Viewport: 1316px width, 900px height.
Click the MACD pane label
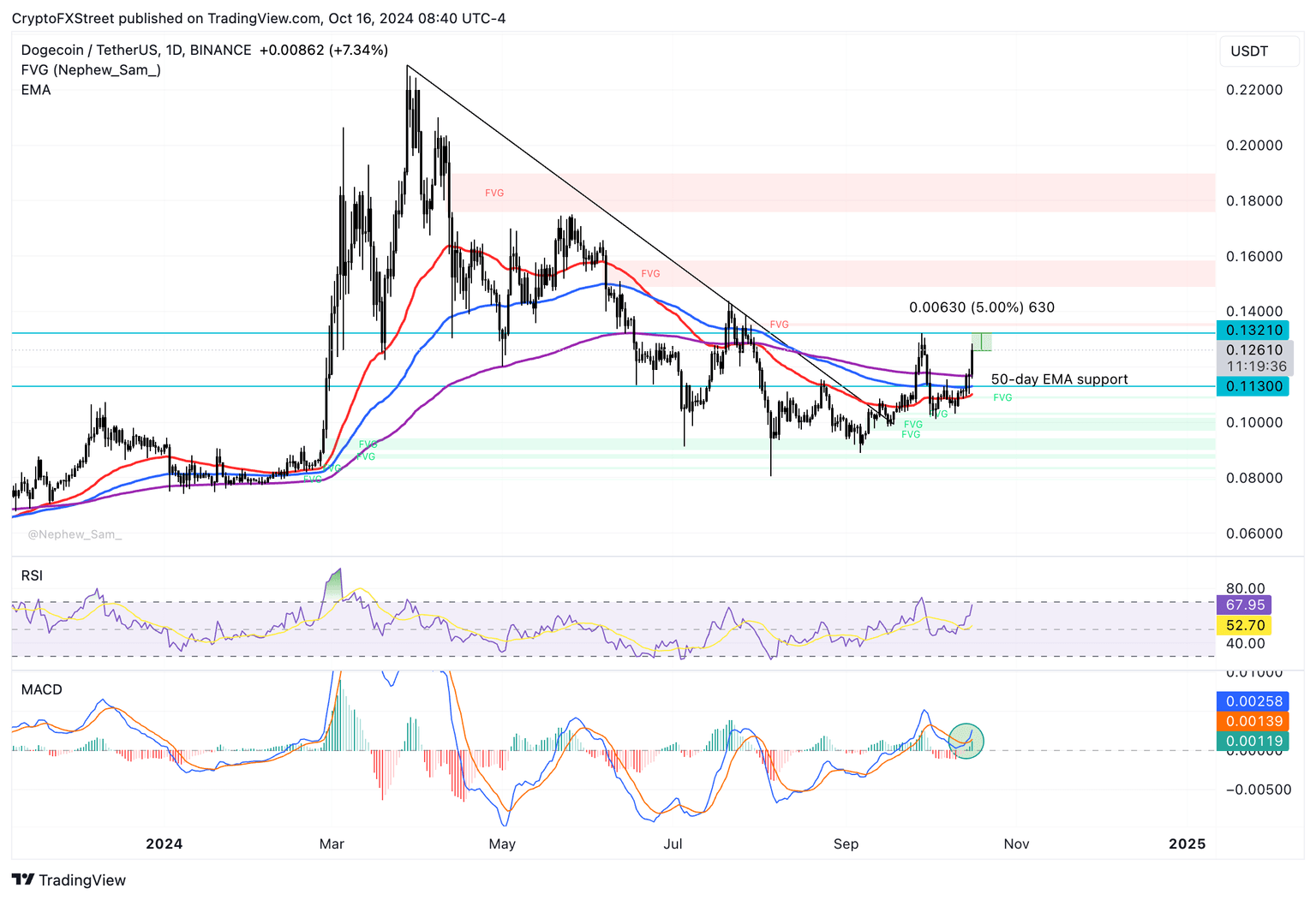[41, 689]
